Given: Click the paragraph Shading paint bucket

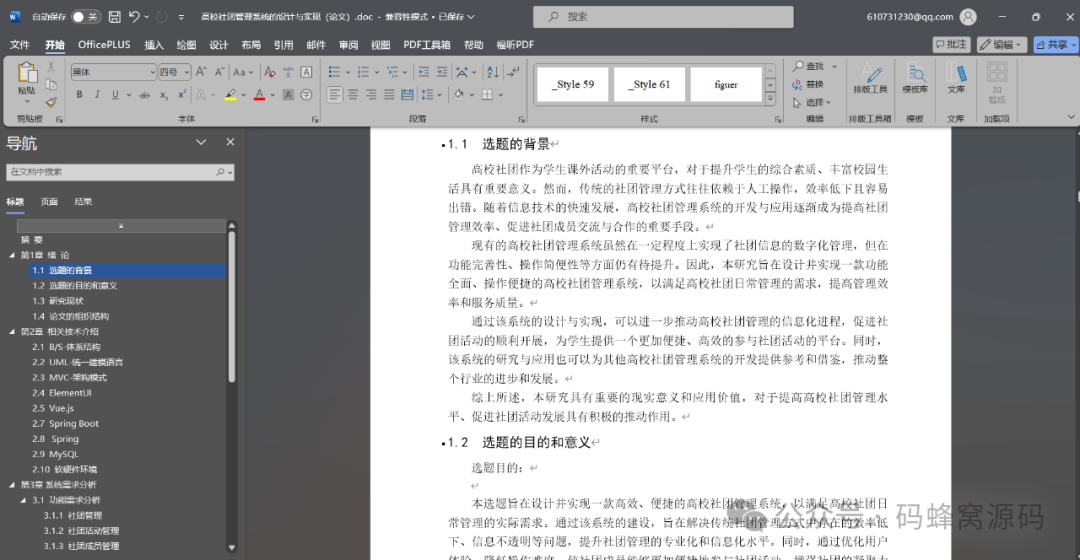Looking at the screenshot, I should point(459,95).
